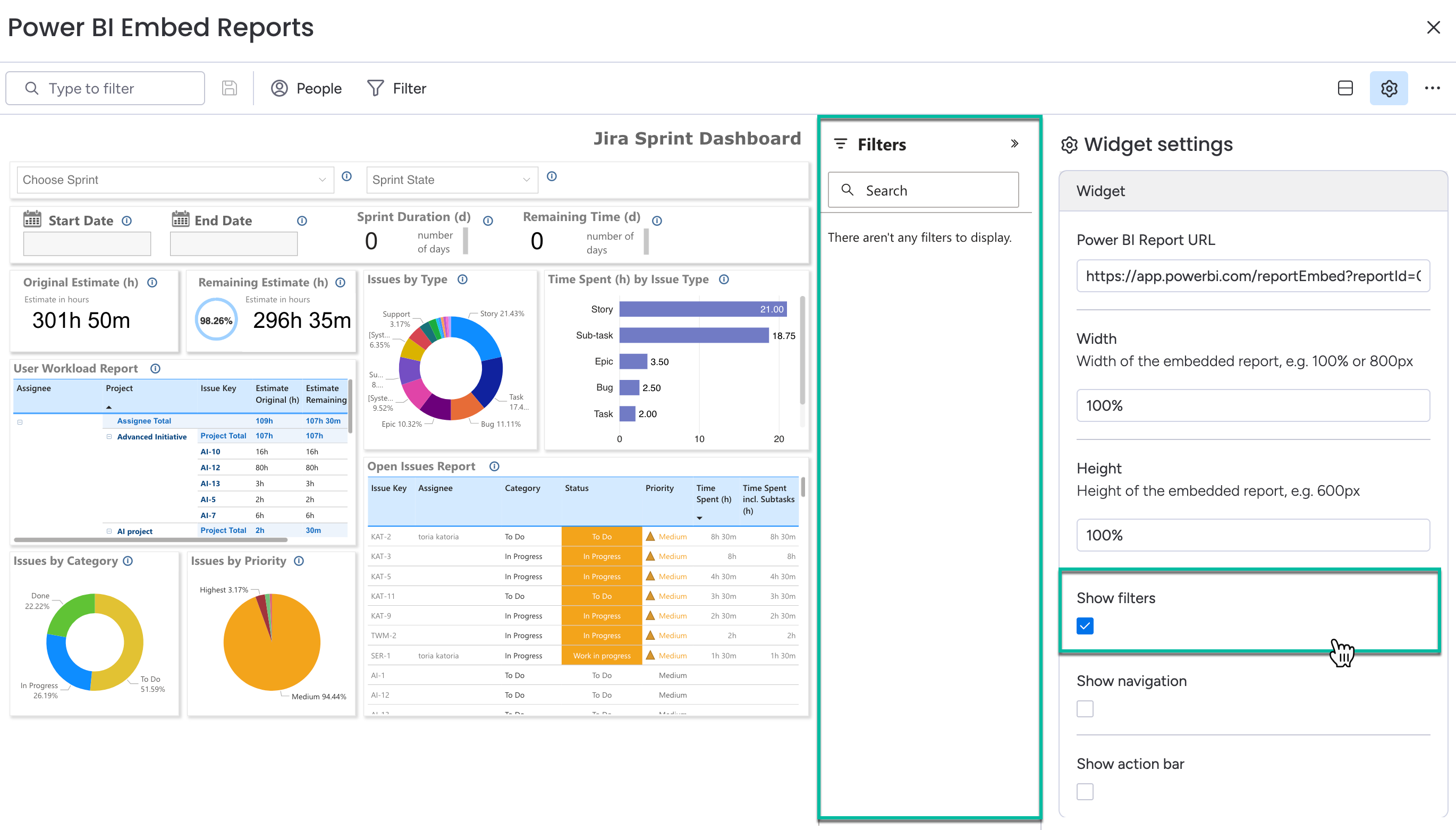Click the People filter icon
1456x830 pixels.
[280, 88]
